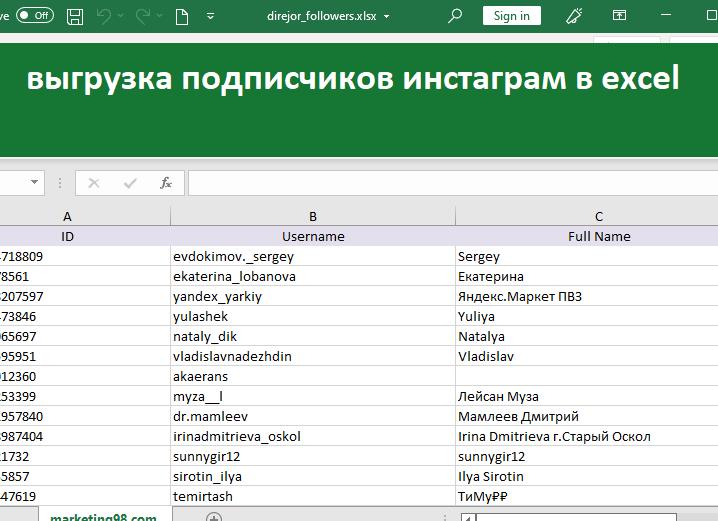Add a new sheet with plus icon

[x=213, y=517]
